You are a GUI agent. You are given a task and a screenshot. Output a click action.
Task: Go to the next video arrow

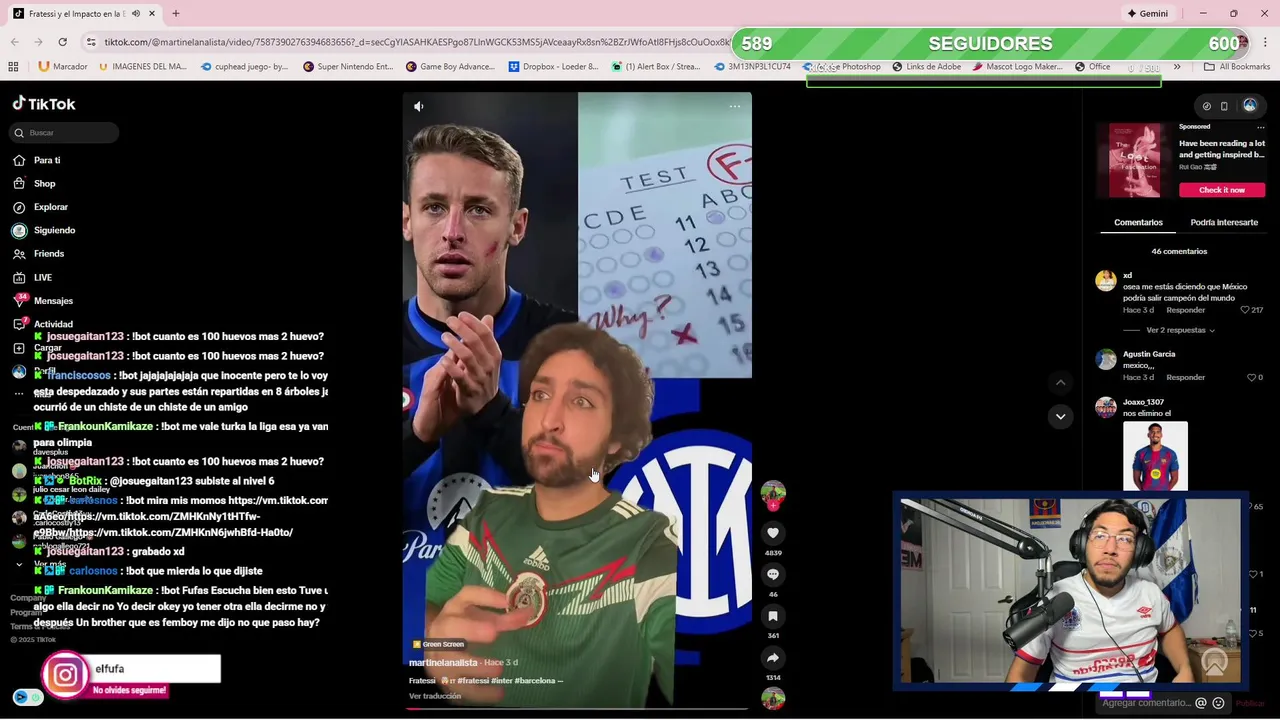[1061, 416]
